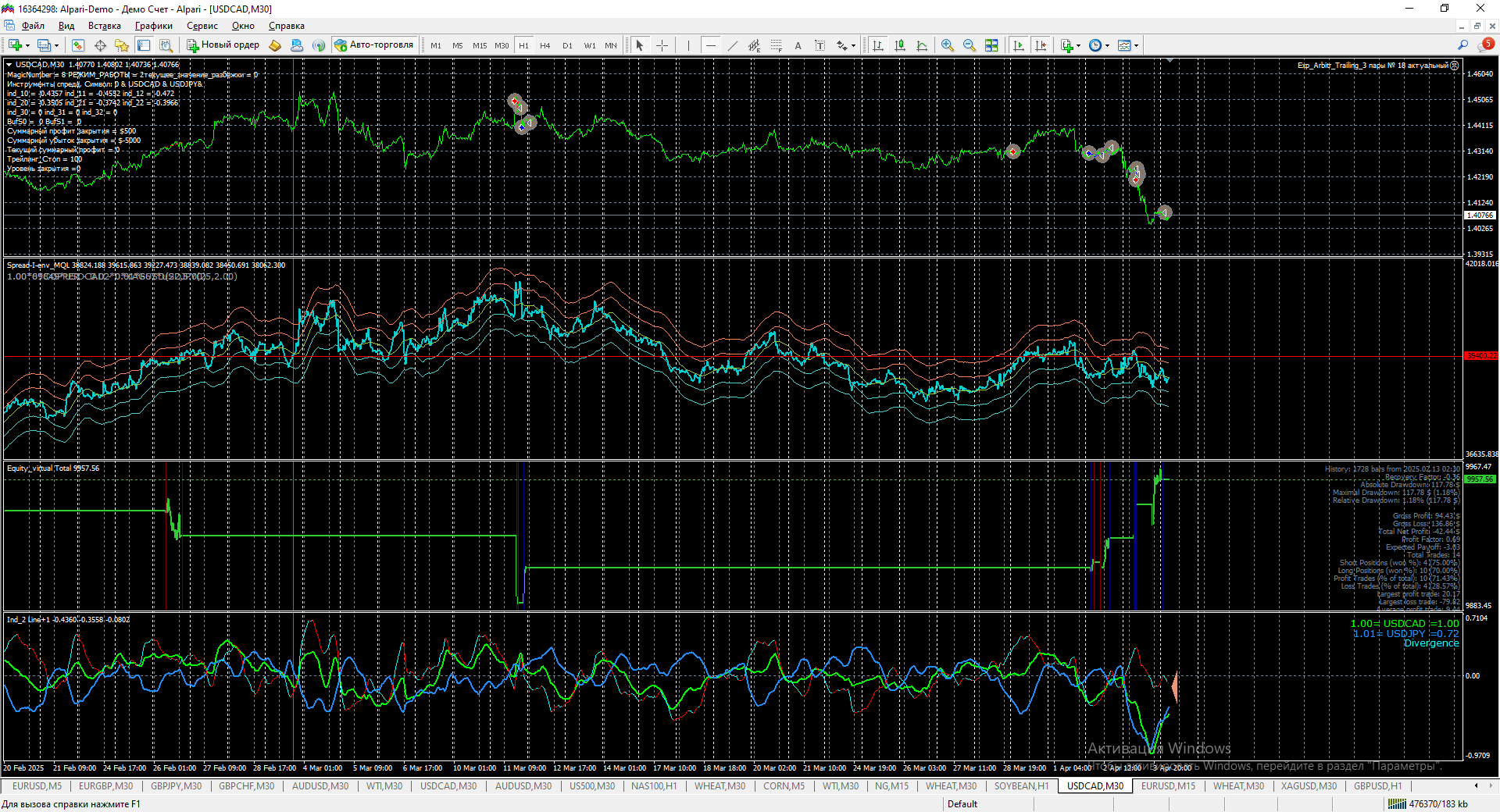The image size is (1500, 812).
Task: Select the text tool marked A
Action: point(798,45)
